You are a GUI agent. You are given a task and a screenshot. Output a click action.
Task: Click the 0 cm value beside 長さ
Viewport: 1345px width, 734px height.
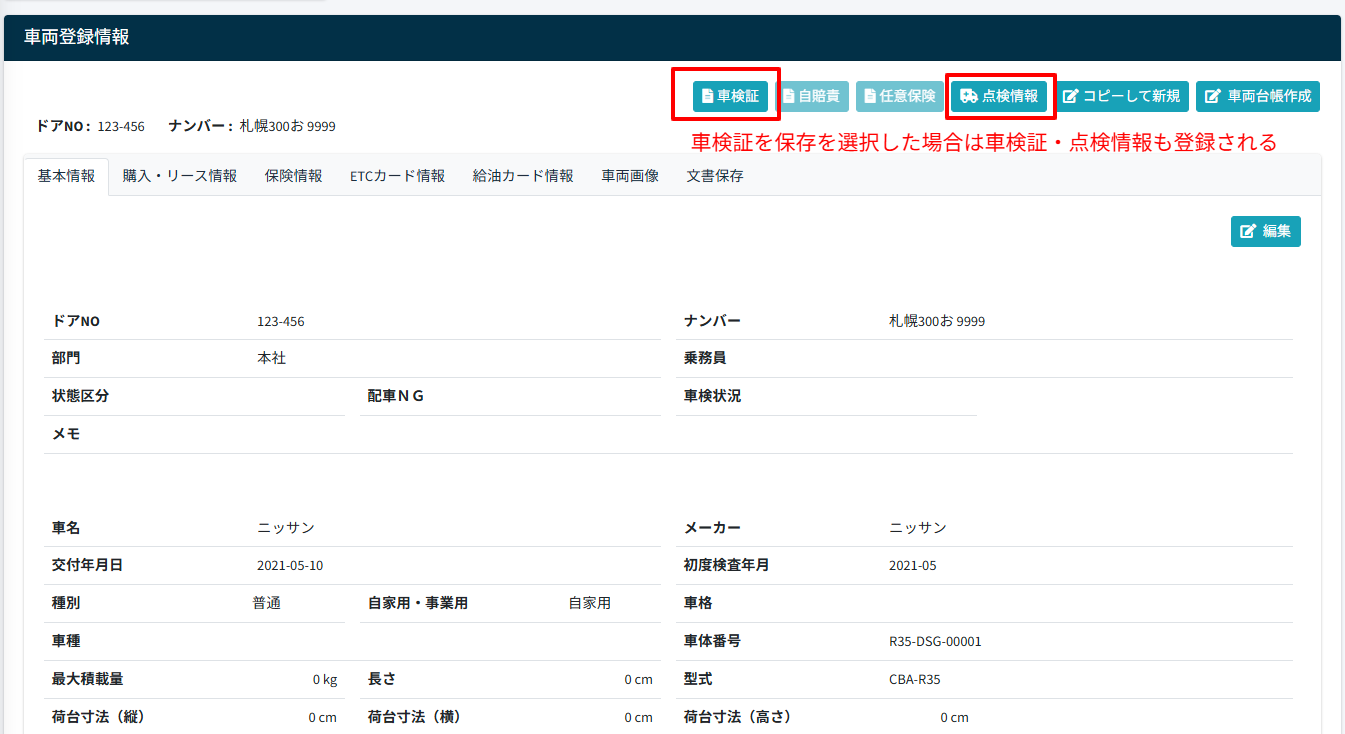[639, 680]
